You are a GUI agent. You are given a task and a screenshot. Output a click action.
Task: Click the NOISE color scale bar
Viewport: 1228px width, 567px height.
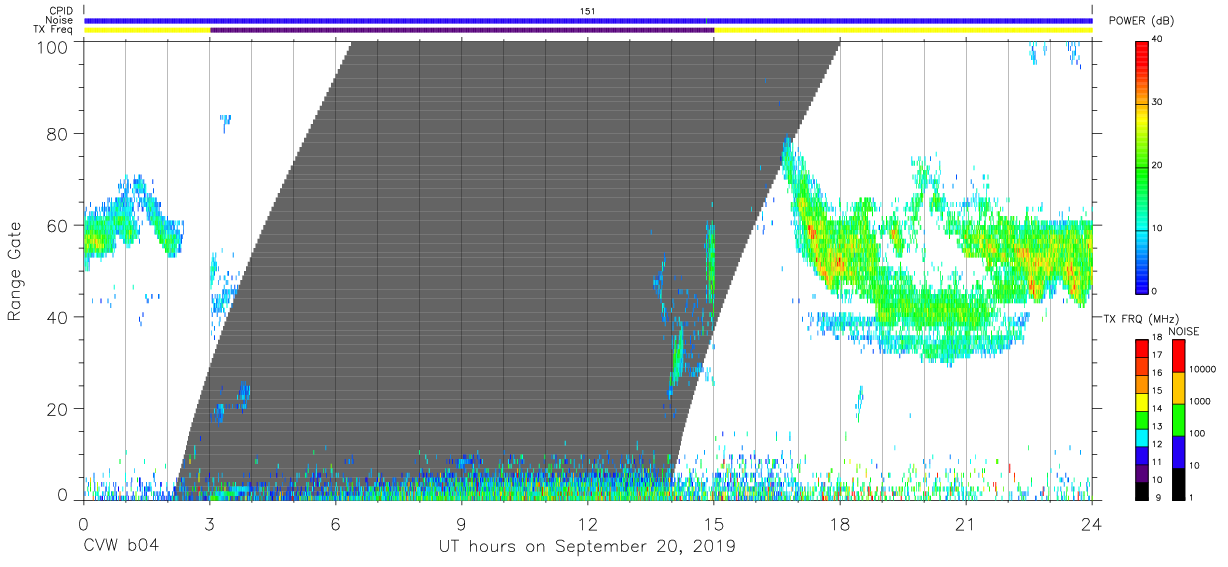tap(1178, 419)
